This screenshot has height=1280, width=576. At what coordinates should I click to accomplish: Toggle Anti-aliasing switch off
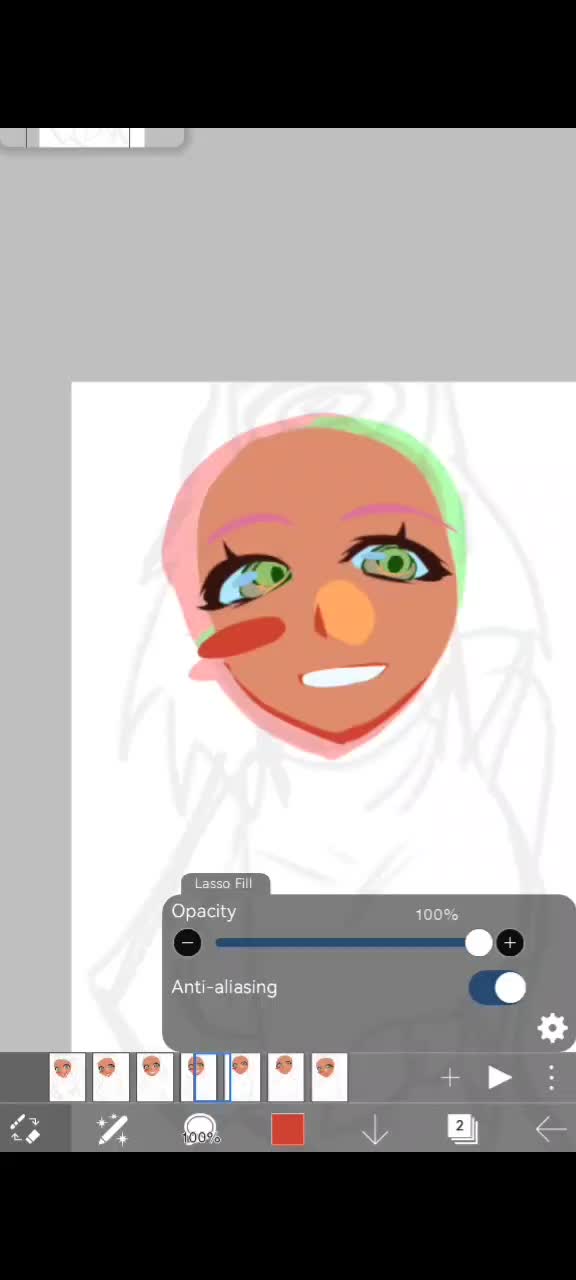497,988
